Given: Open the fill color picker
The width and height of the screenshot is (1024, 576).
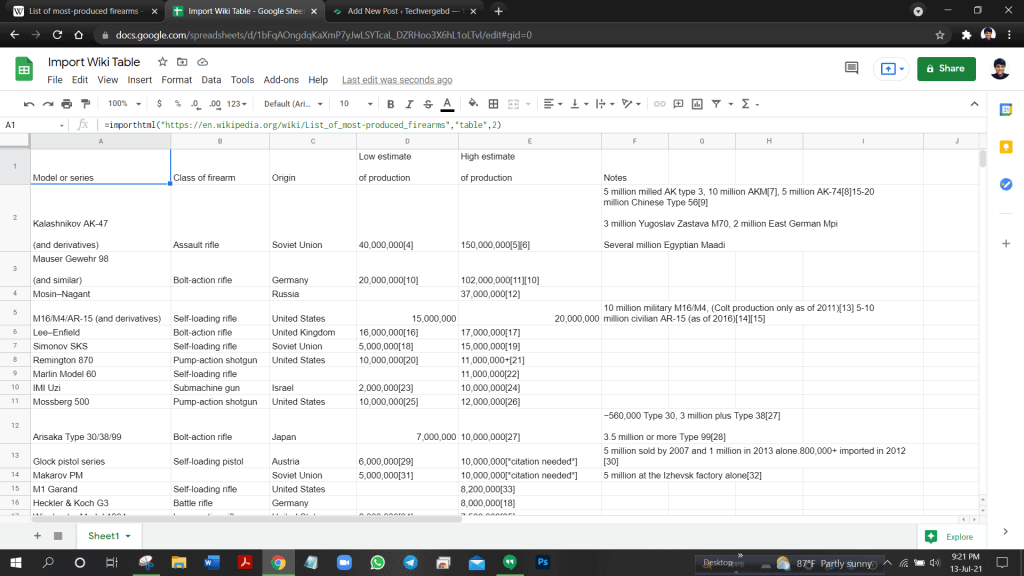Looking at the screenshot, I should [x=473, y=103].
